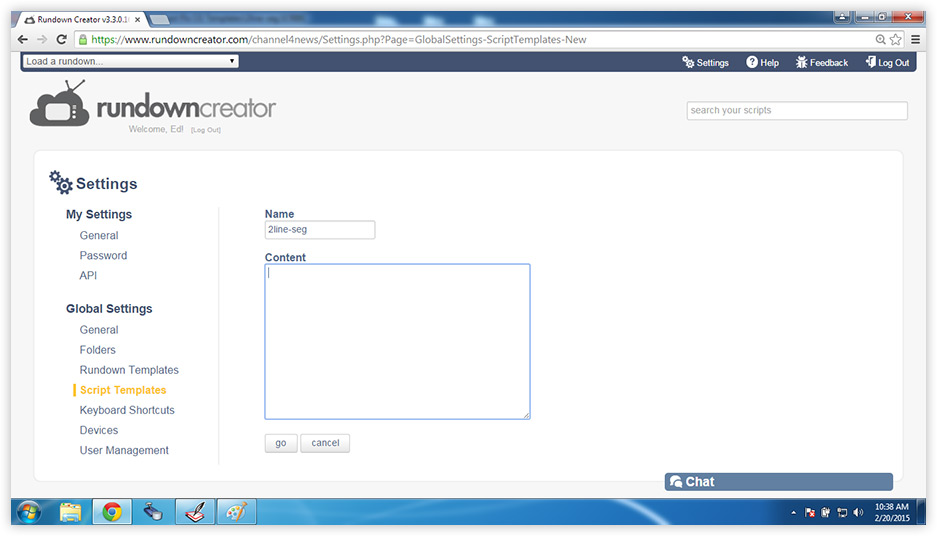
Task: Open General under Global Settings
Action: tap(99, 330)
